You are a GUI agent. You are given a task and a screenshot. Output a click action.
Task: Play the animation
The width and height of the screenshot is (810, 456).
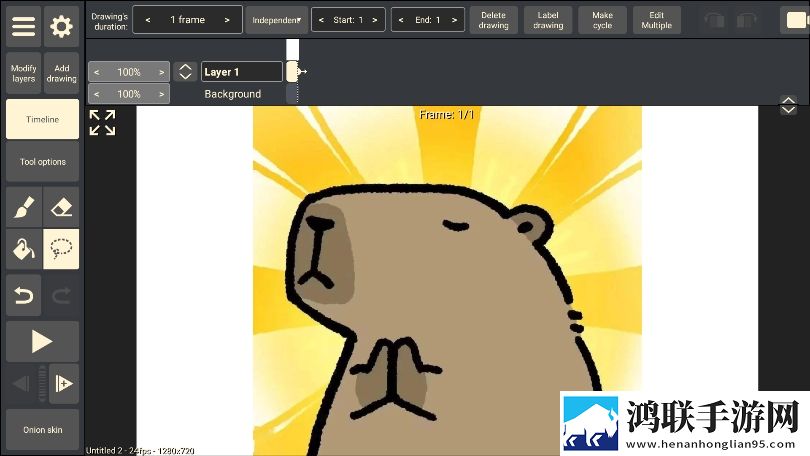click(42, 341)
